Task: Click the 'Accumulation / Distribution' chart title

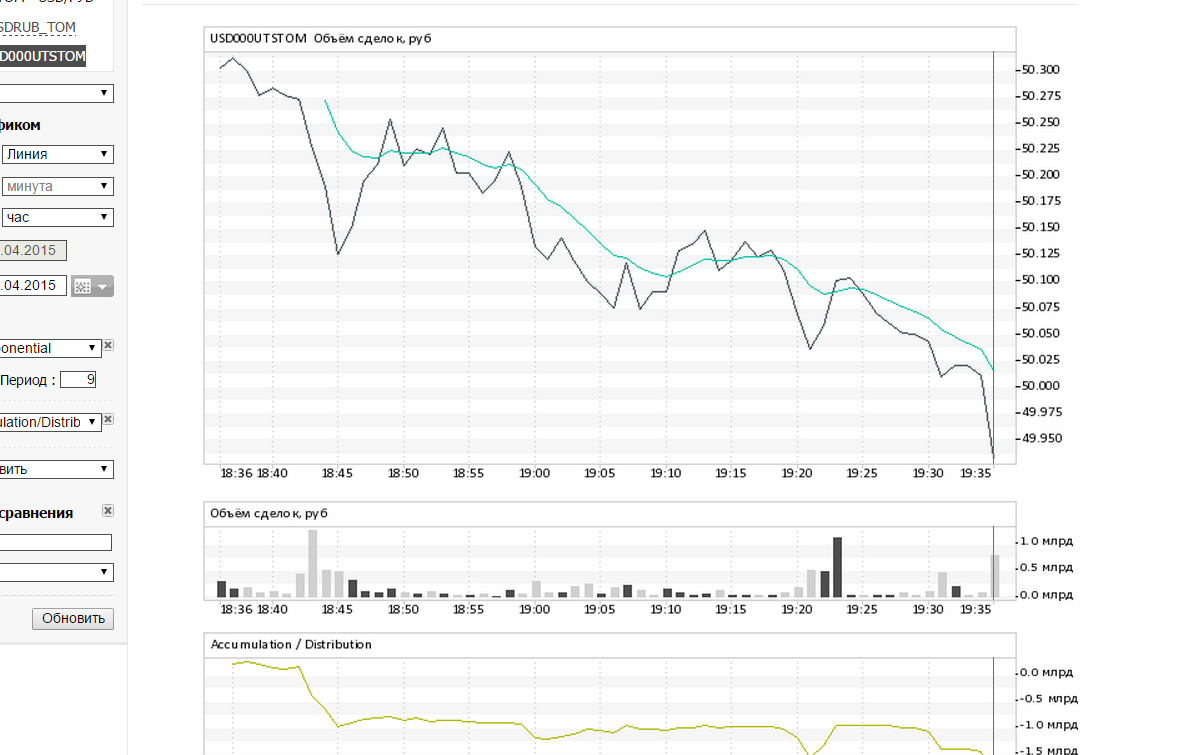Action: (x=291, y=644)
